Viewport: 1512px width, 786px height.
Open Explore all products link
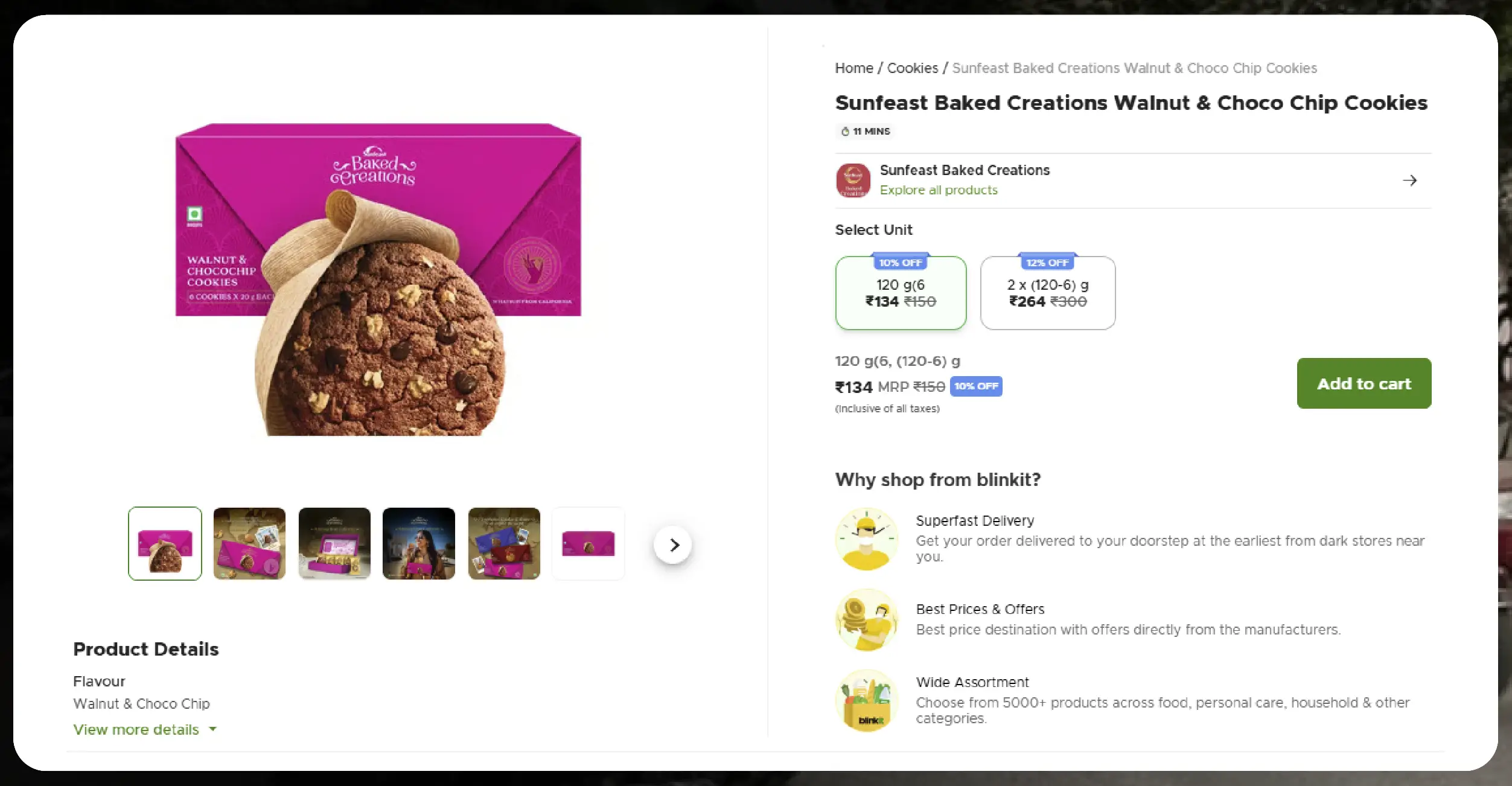pos(939,190)
